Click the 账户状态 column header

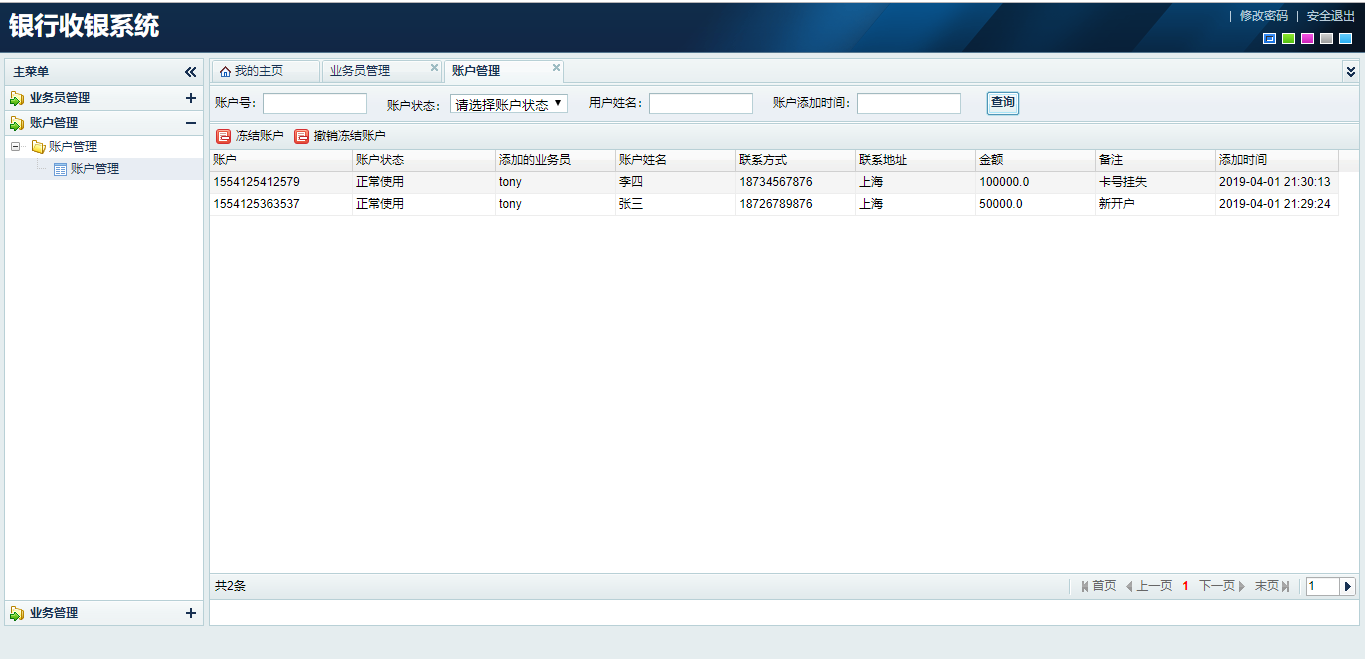click(424, 160)
